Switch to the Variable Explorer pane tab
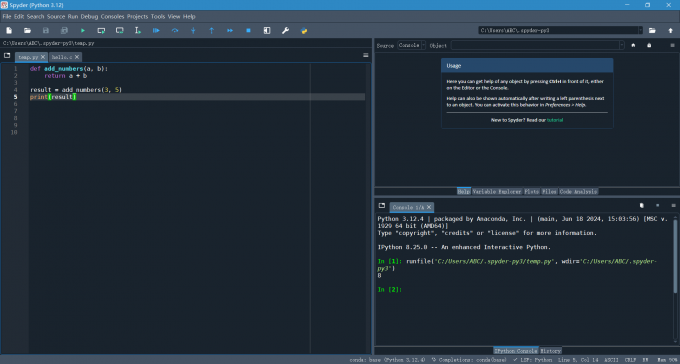Screen dimensions: 680x364 click(x=497, y=191)
